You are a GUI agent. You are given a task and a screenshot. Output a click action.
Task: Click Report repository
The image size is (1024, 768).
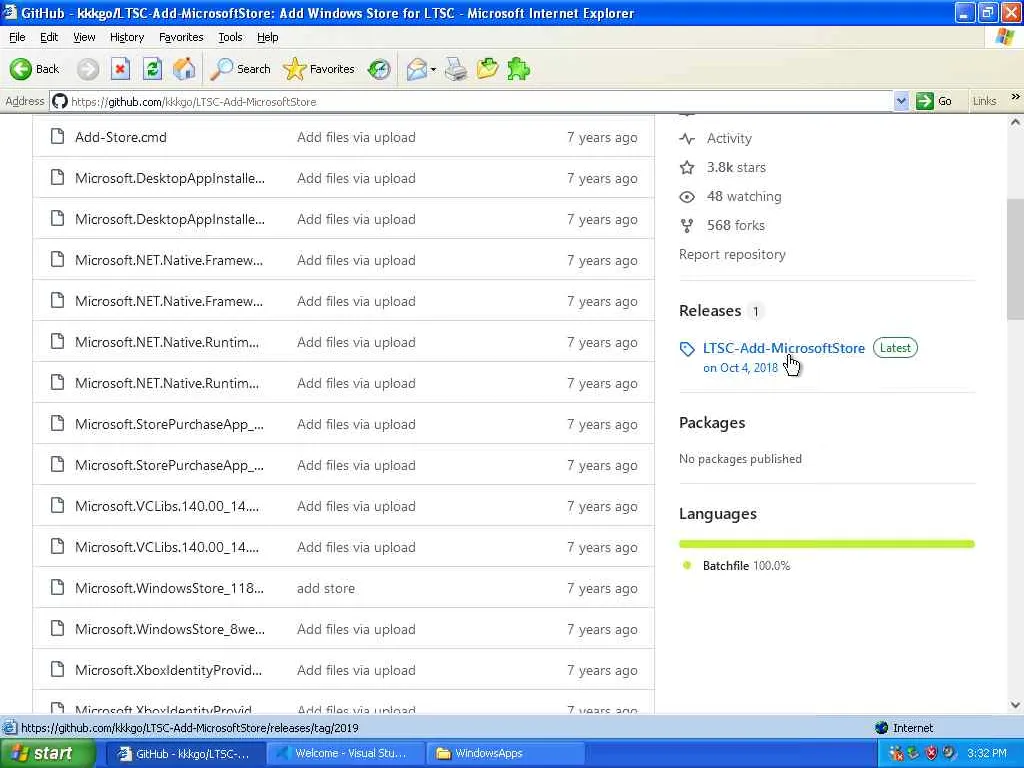click(x=732, y=254)
